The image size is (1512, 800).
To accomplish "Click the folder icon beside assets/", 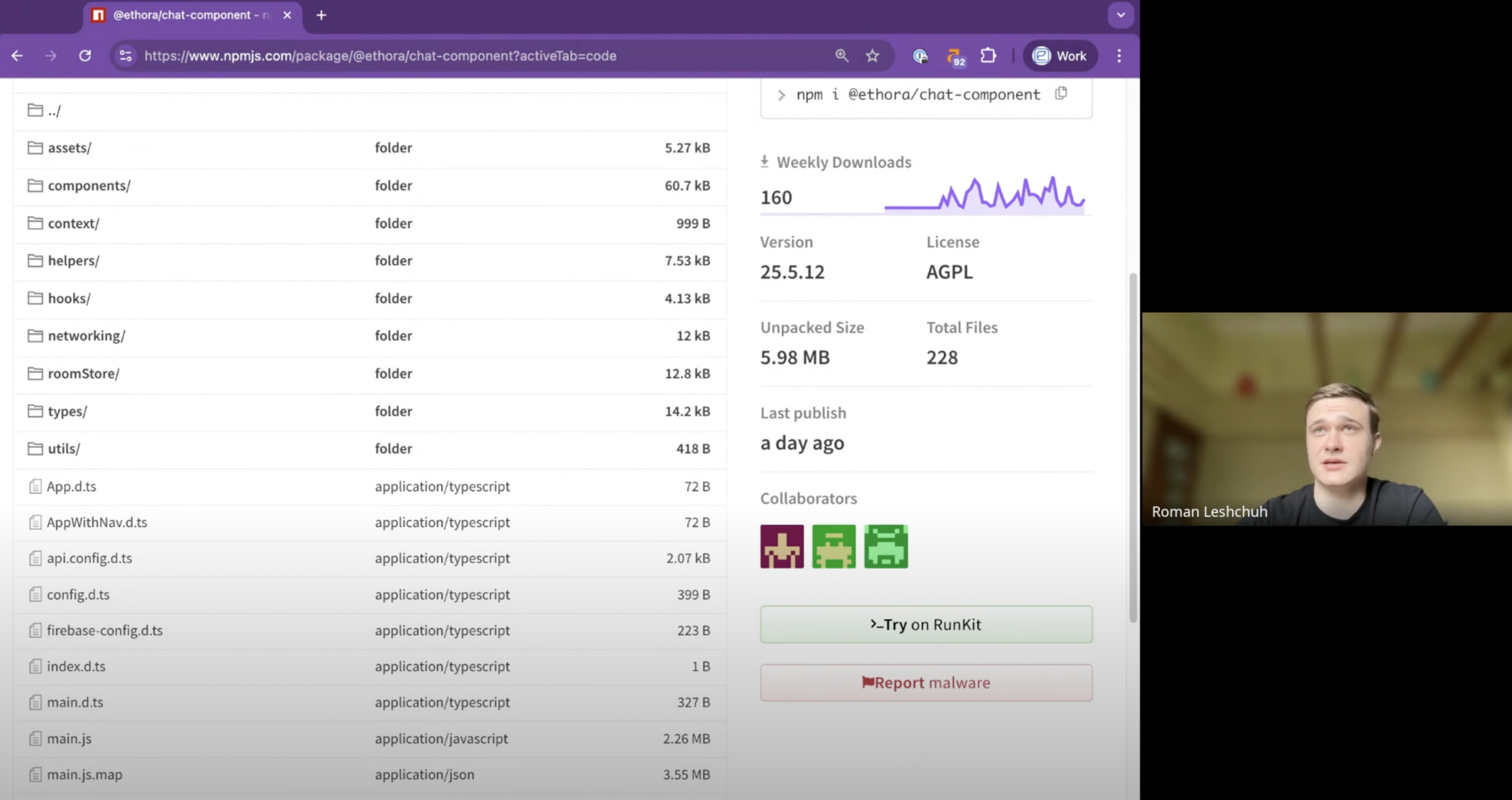I will pyautogui.click(x=35, y=148).
